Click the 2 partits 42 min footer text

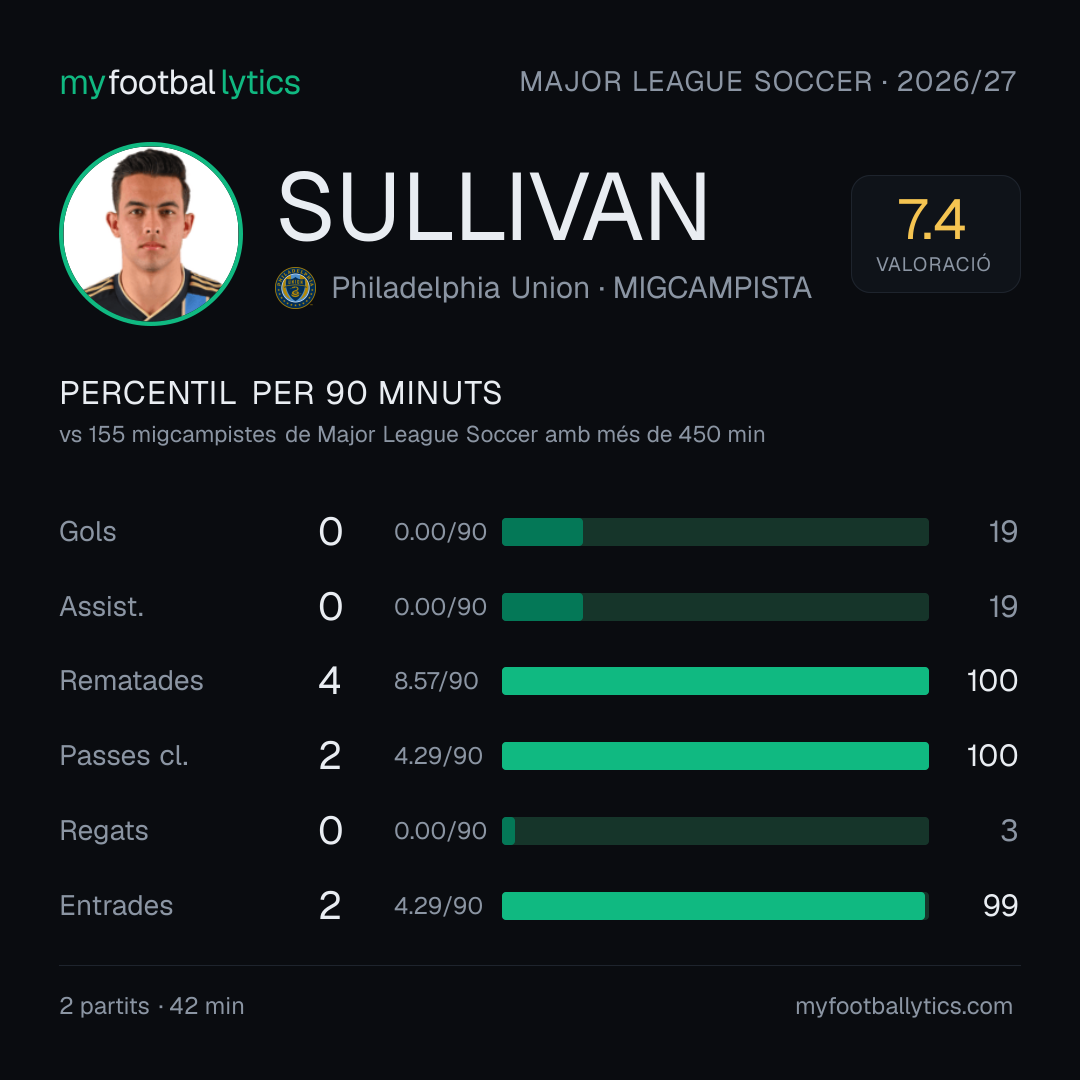(152, 1006)
